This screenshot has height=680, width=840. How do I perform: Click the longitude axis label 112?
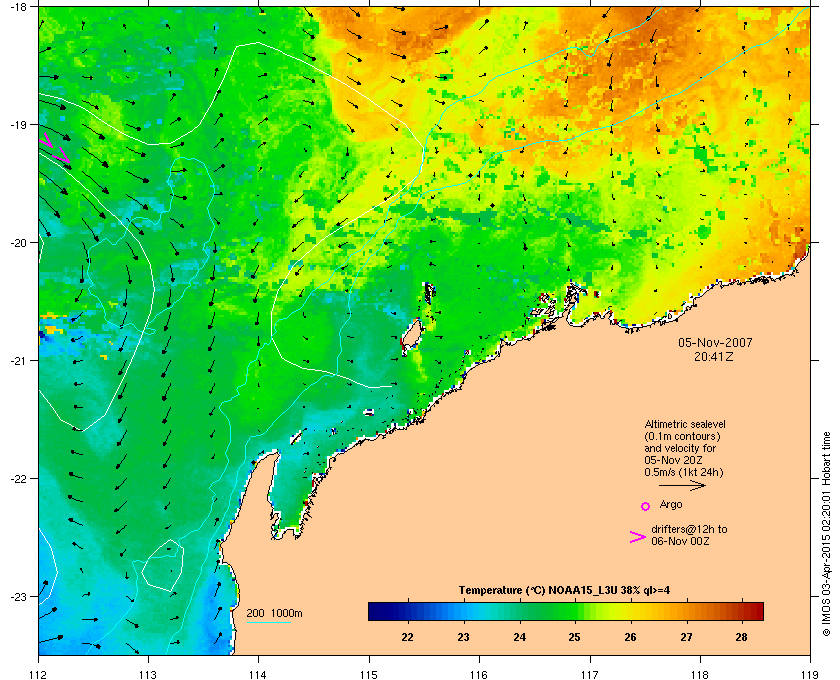click(x=39, y=675)
